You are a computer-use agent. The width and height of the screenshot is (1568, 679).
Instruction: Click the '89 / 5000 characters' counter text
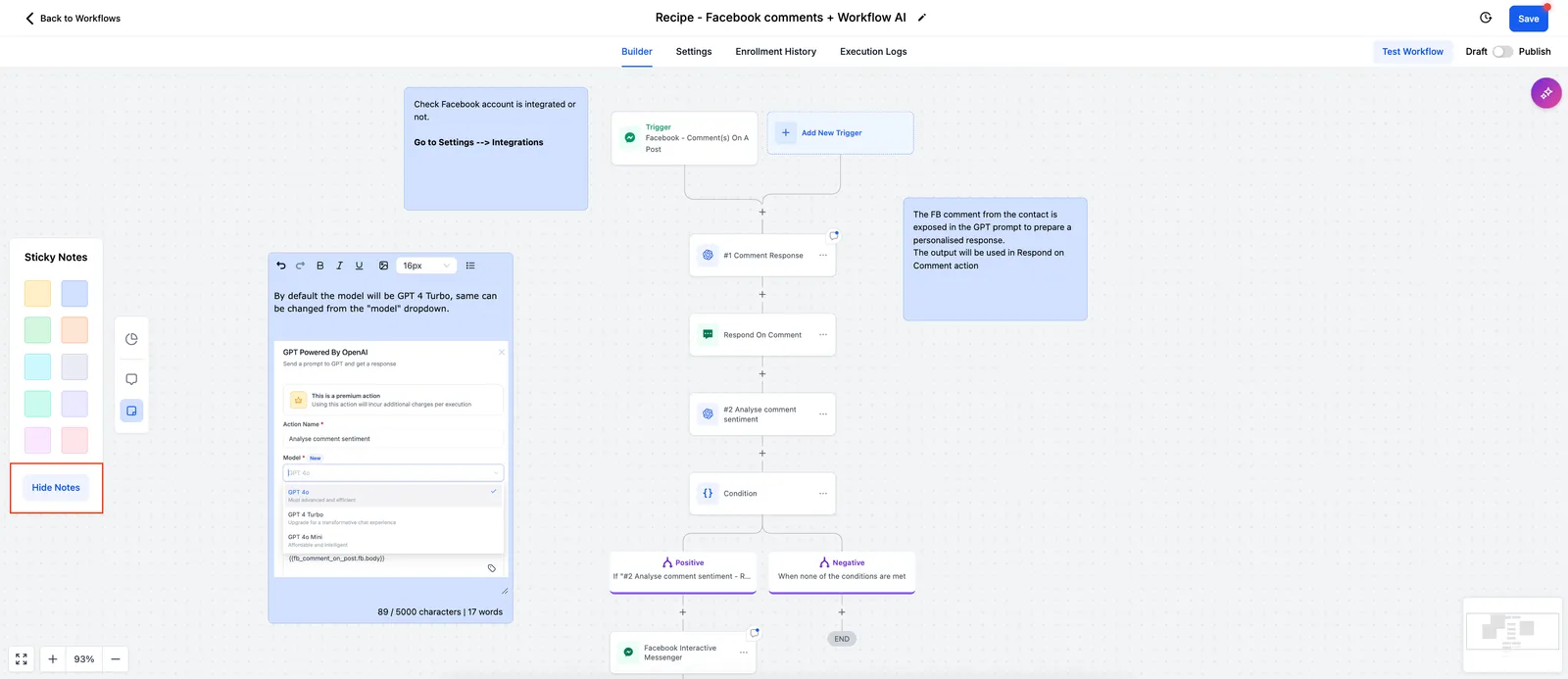pos(440,611)
